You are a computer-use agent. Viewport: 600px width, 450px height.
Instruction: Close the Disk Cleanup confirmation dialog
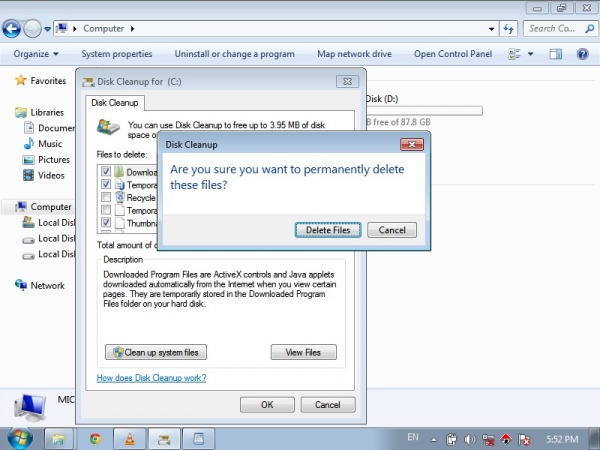pos(412,144)
